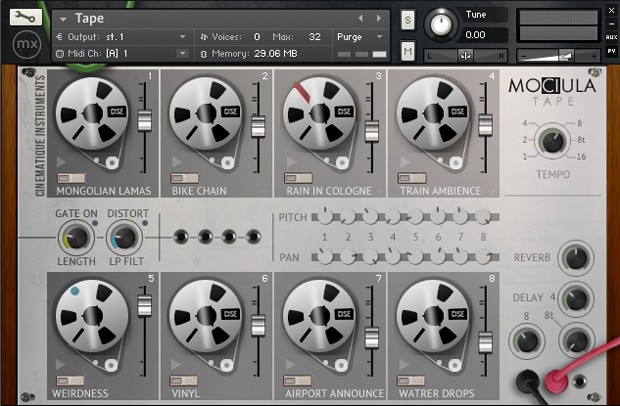Open the wrench edit mode icon
Screen dimensions: 620x406
coord(26,17)
